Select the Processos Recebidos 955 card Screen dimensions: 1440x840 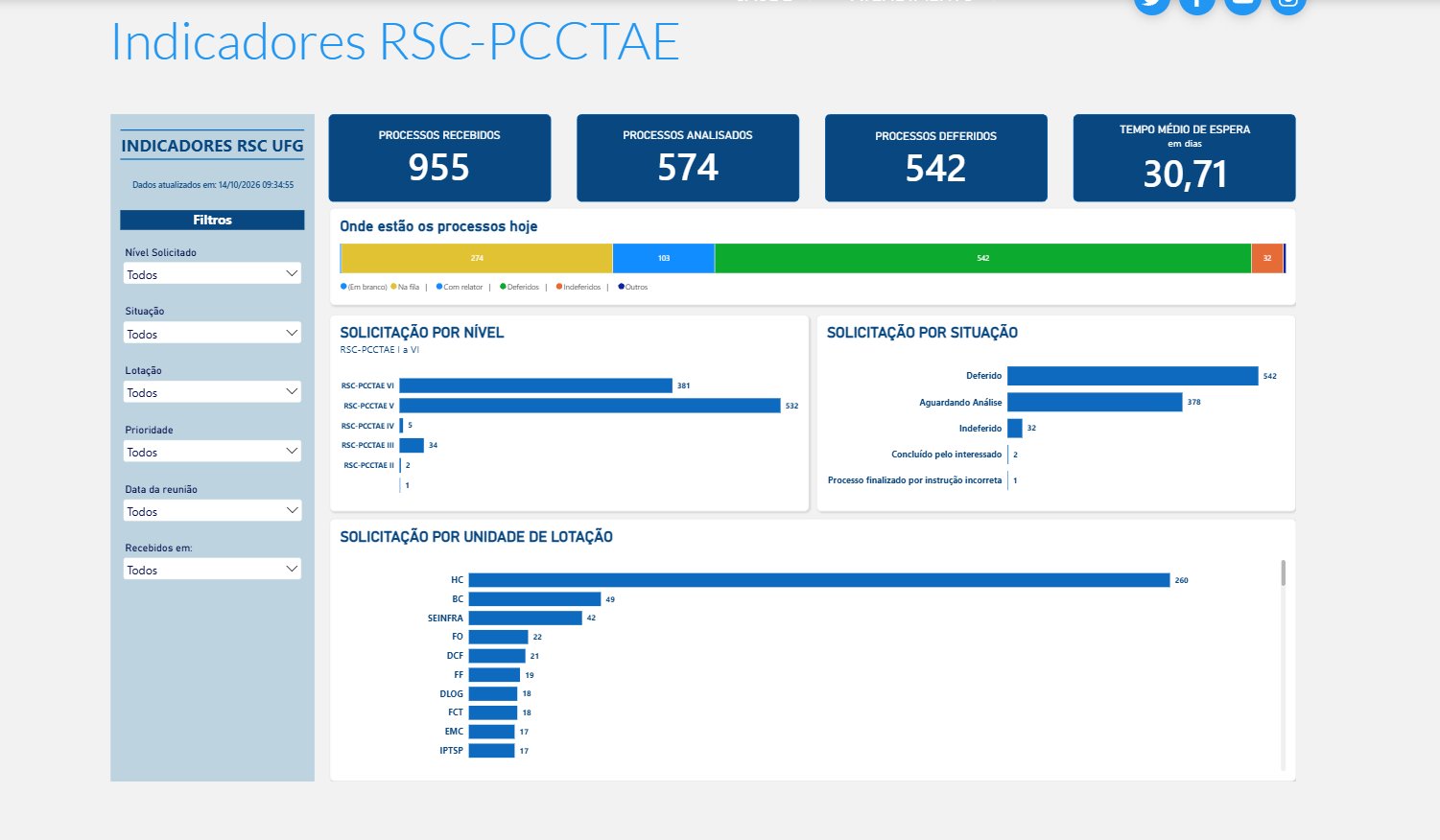click(x=439, y=158)
